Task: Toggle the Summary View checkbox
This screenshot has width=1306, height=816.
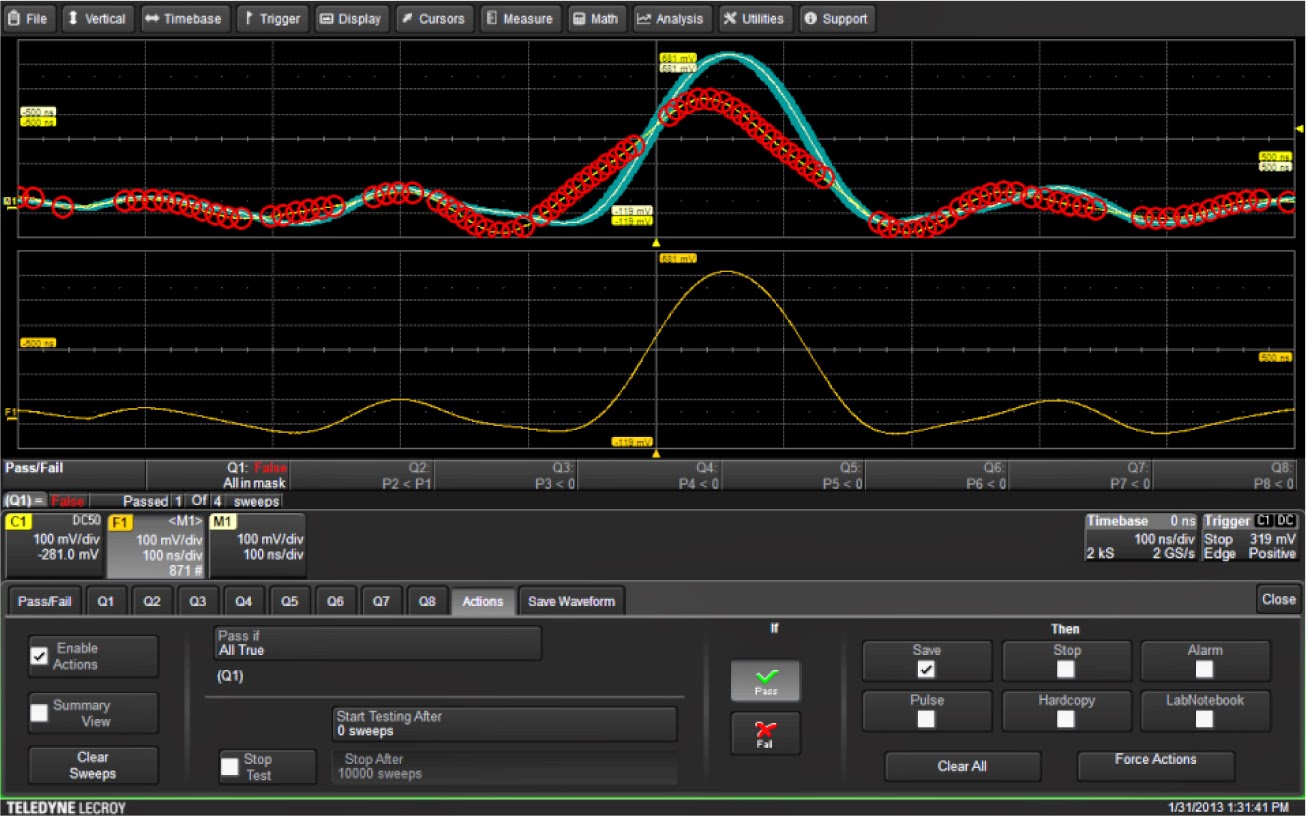Action: (x=41, y=712)
